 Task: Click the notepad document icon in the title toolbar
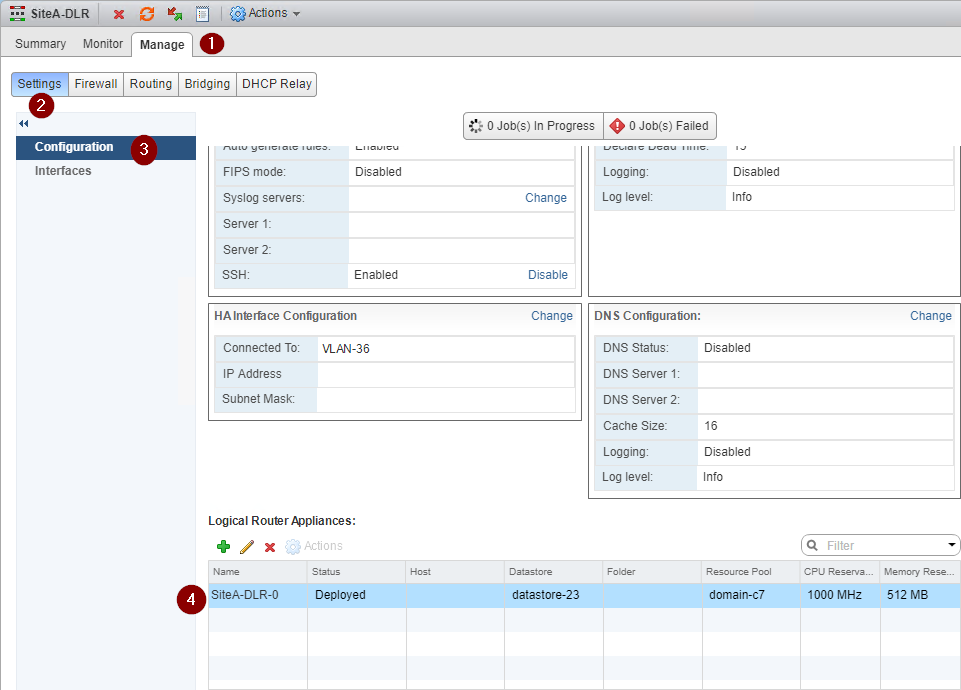pos(202,13)
